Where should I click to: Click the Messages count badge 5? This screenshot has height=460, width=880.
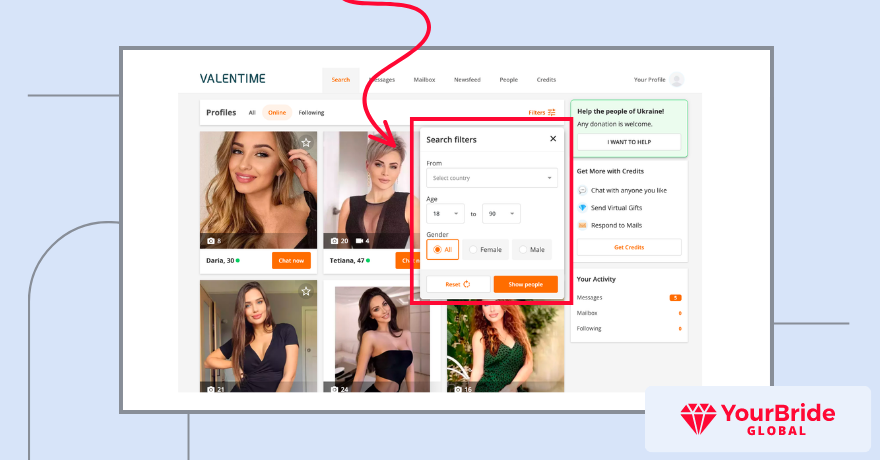tap(676, 298)
